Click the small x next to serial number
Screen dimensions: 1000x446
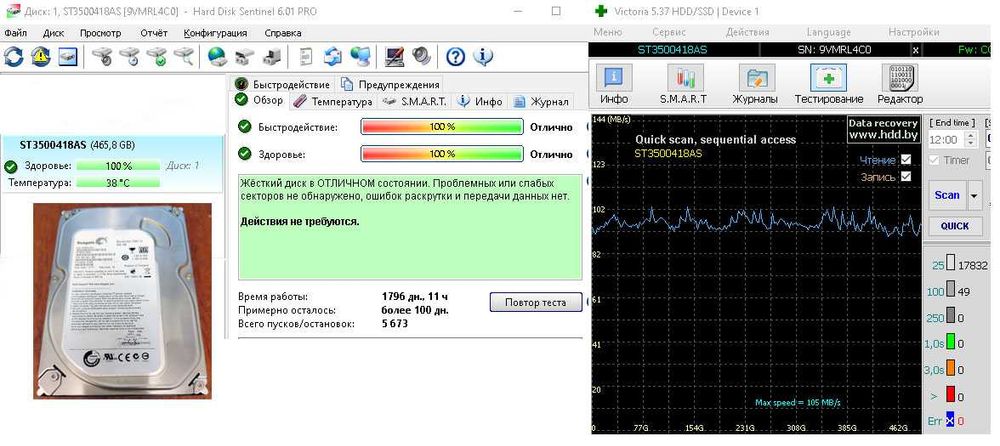[915, 50]
